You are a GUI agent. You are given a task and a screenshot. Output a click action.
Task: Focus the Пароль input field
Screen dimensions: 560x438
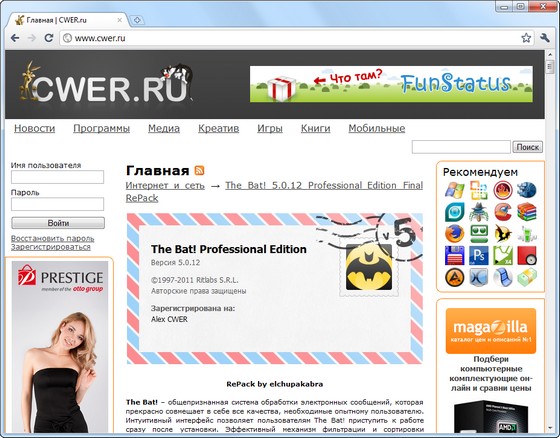tap(58, 204)
